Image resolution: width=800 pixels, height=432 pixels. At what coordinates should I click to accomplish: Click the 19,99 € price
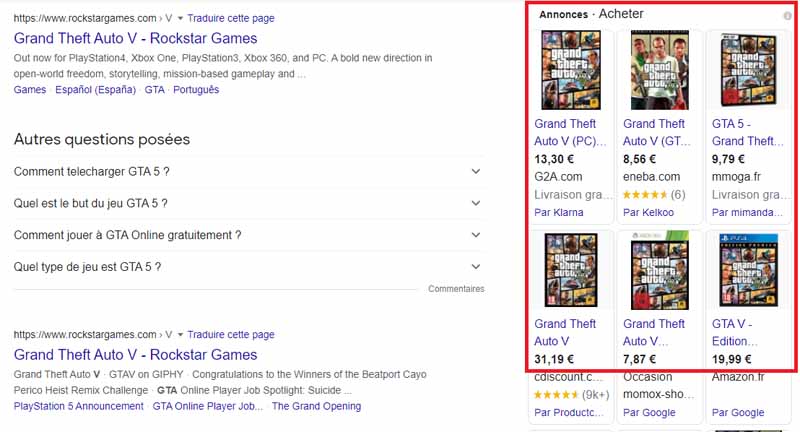(732, 359)
